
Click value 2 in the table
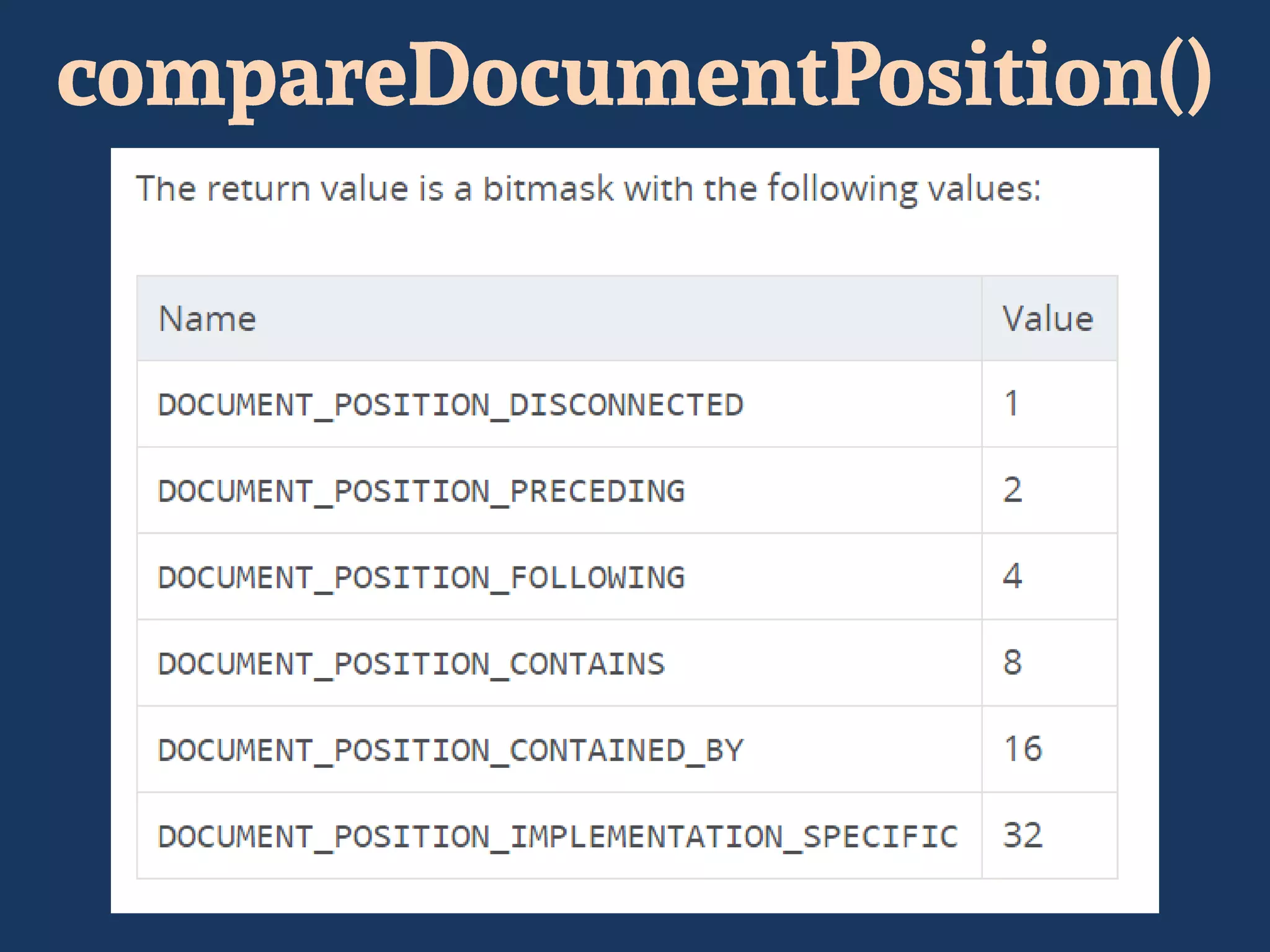click(1013, 490)
